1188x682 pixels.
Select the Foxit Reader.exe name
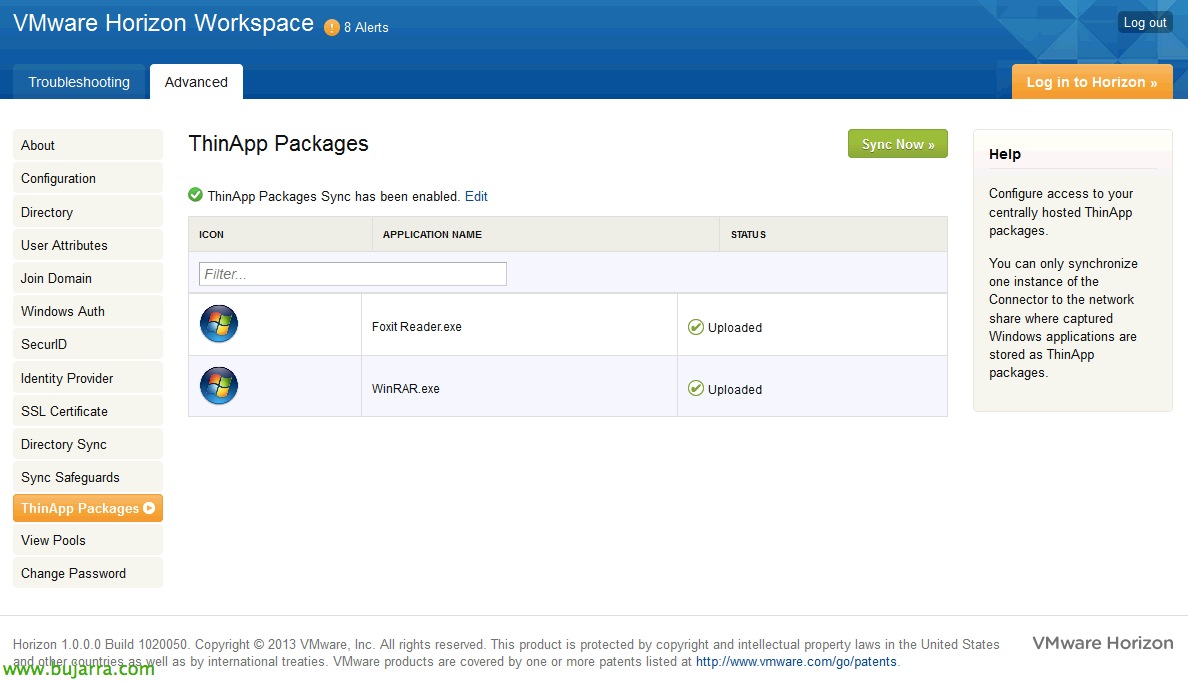(417, 327)
